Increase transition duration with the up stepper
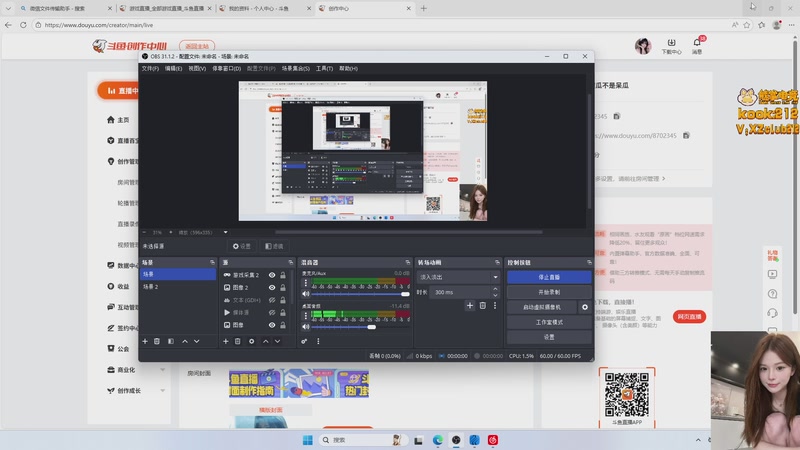800x450 pixels. 495,289
